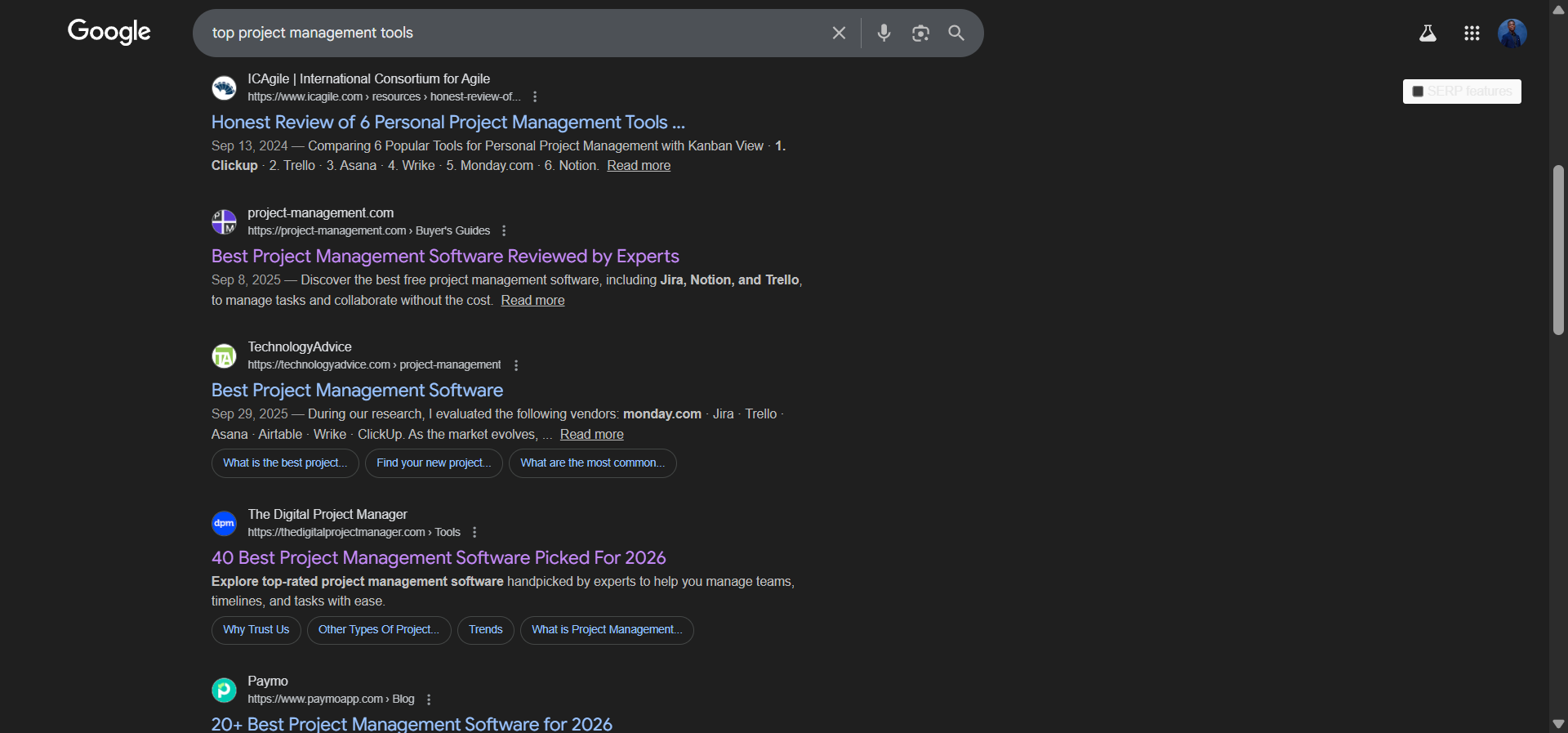Clear the search box with the X icon
The width and height of the screenshot is (1568, 733).
(x=839, y=33)
